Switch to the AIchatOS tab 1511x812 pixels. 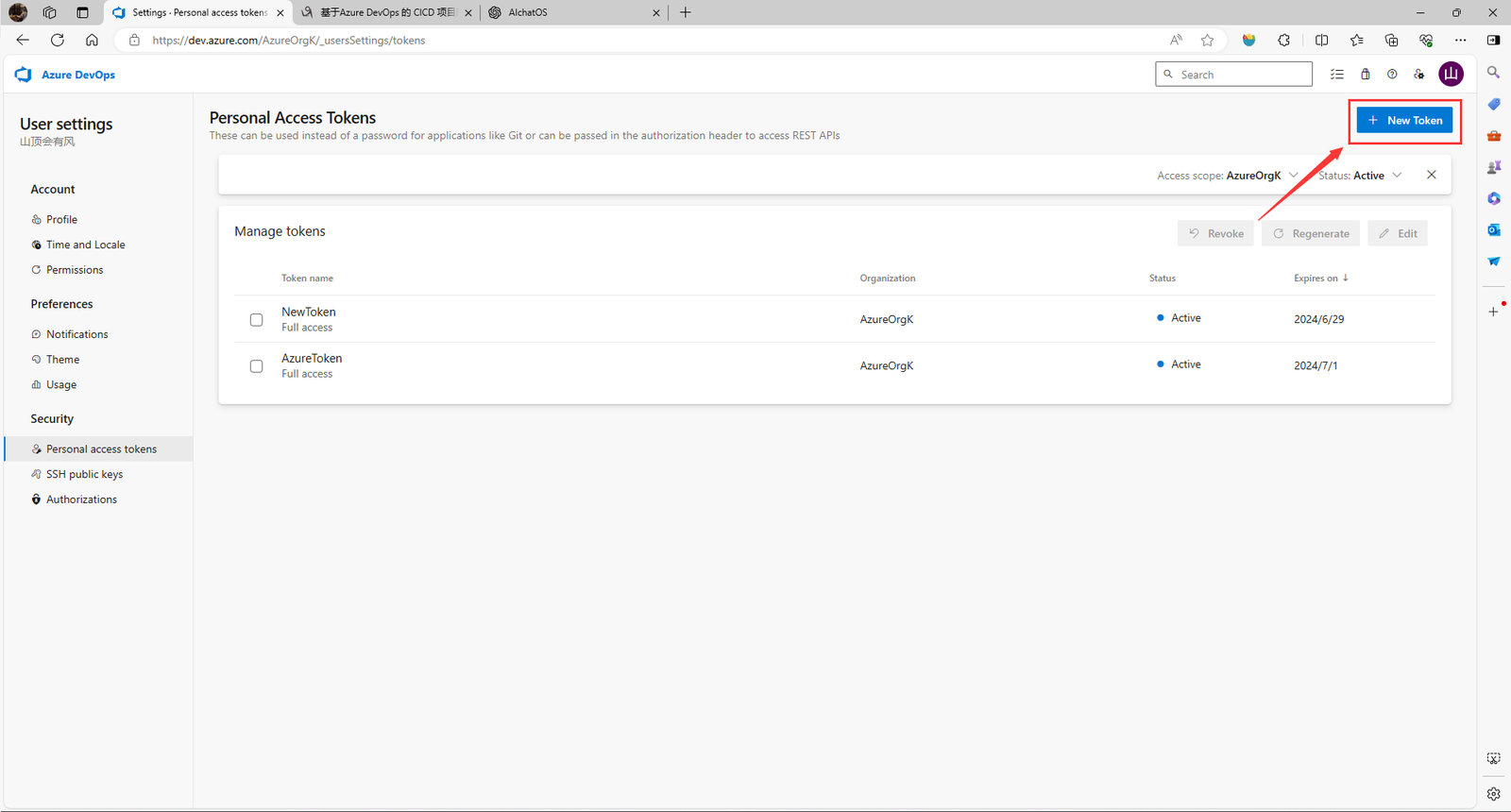[x=573, y=12]
